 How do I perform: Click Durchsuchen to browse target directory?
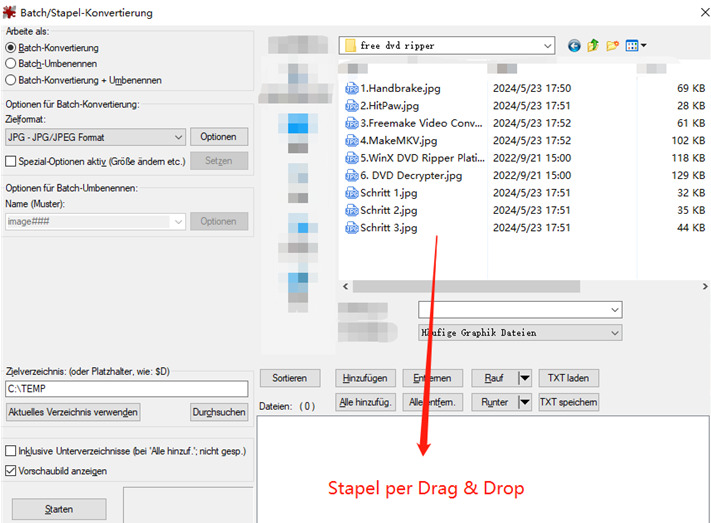[218, 412]
